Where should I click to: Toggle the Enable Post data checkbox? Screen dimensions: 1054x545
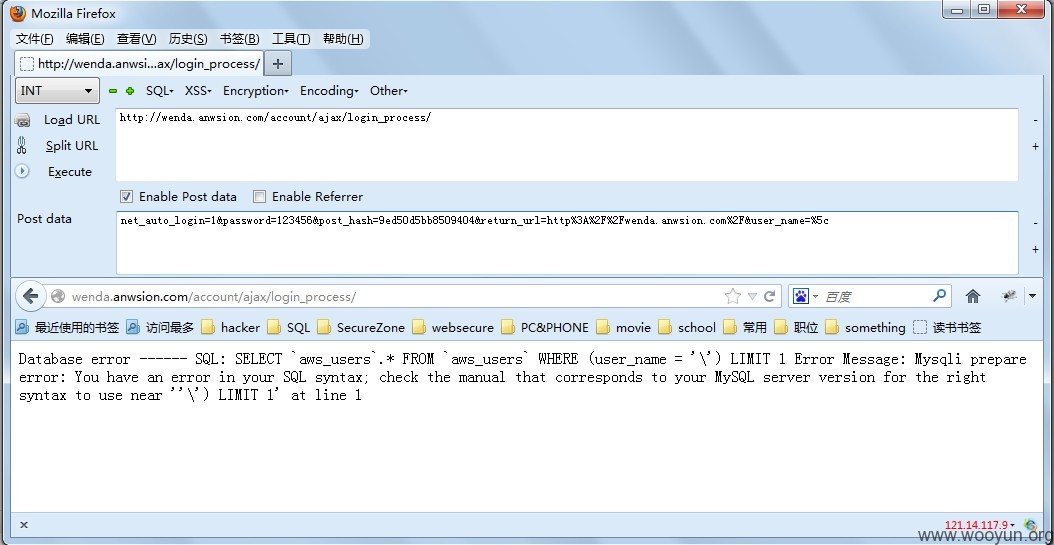coord(126,196)
